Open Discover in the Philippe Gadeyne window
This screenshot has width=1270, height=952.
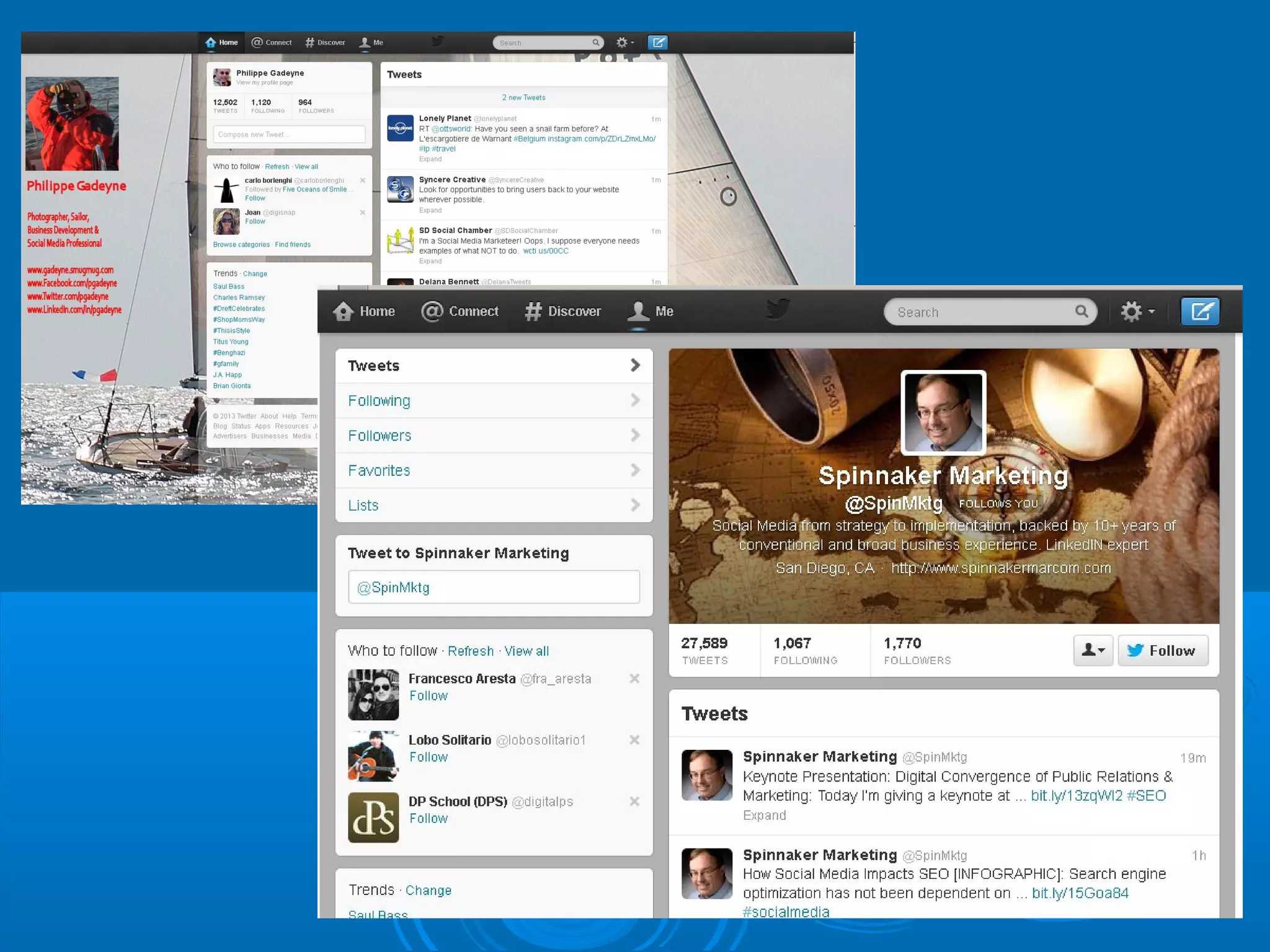click(x=325, y=42)
